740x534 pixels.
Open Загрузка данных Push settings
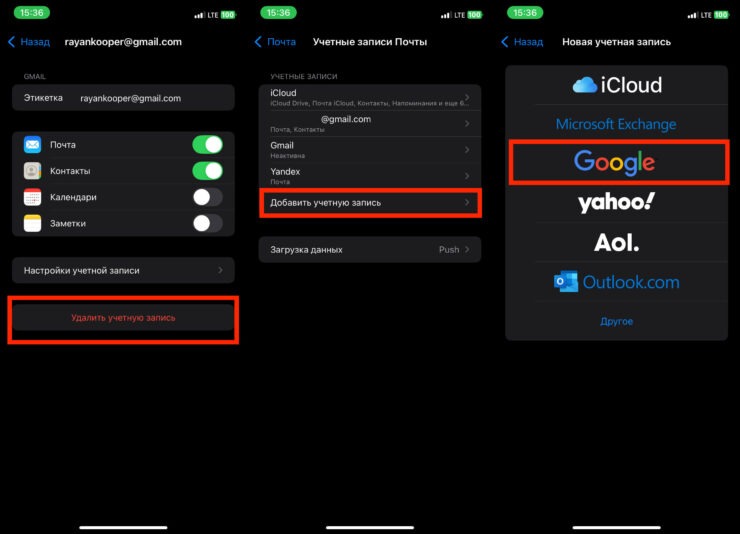tap(370, 250)
